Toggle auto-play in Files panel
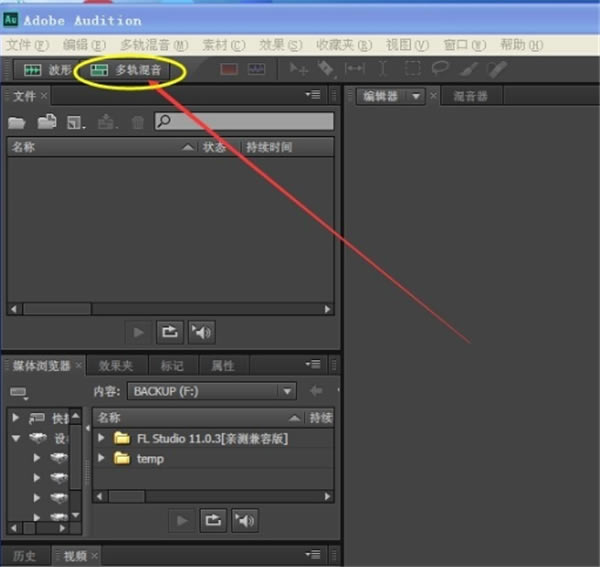This screenshot has width=600, height=567. [202, 332]
